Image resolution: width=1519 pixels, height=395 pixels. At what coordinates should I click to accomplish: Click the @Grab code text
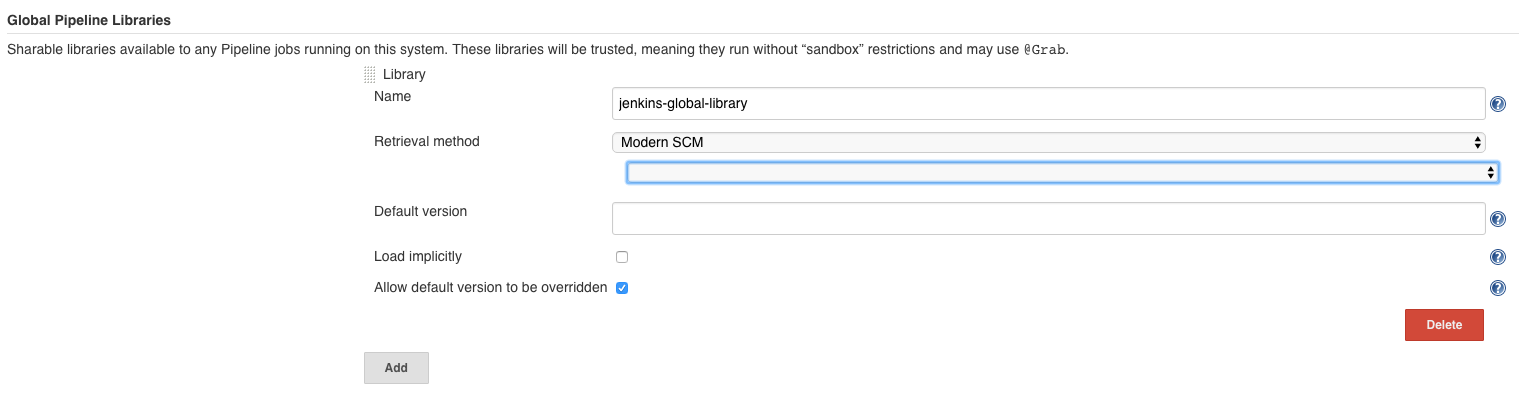[x=1044, y=49]
